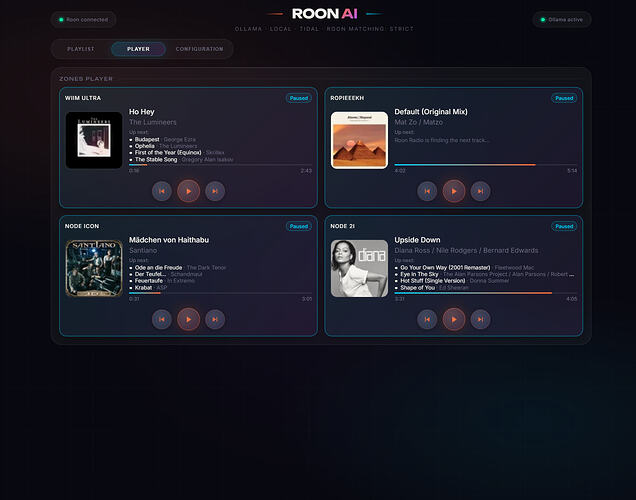Select Shape of You queue entry

[x=417, y=288]
